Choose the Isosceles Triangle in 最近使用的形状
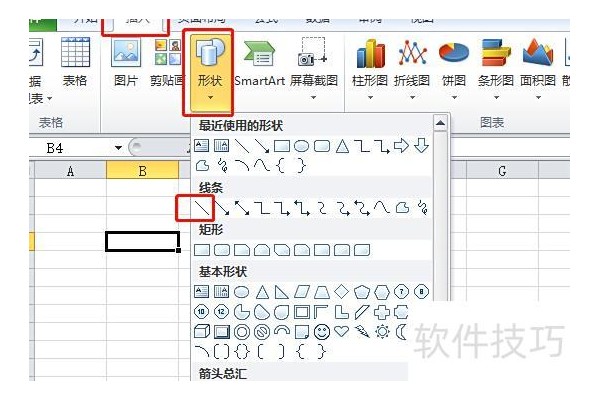The width and height of the screenshot is (600, 400). pos(342,146)
